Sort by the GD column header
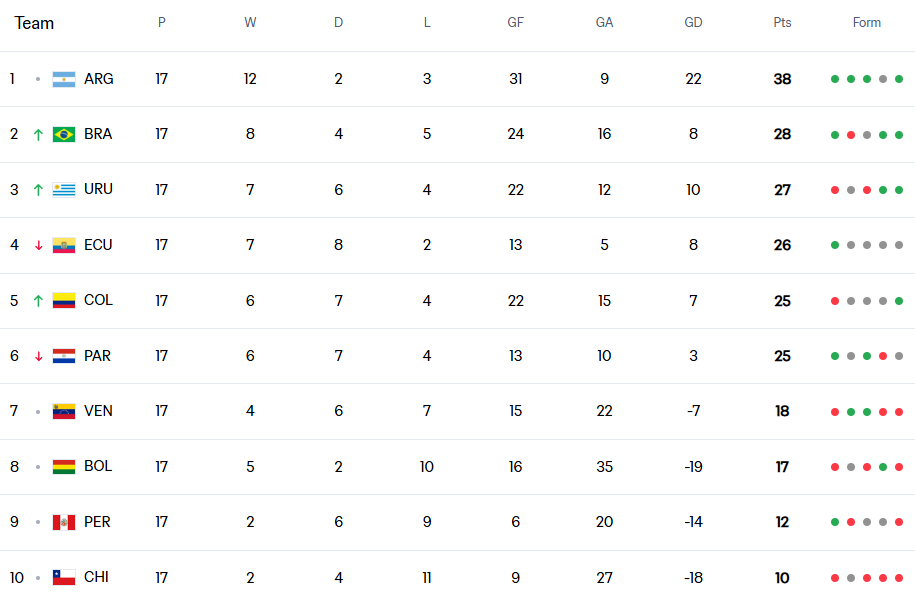The width and height of the screenshot is (915, 603). click(693, 23)
